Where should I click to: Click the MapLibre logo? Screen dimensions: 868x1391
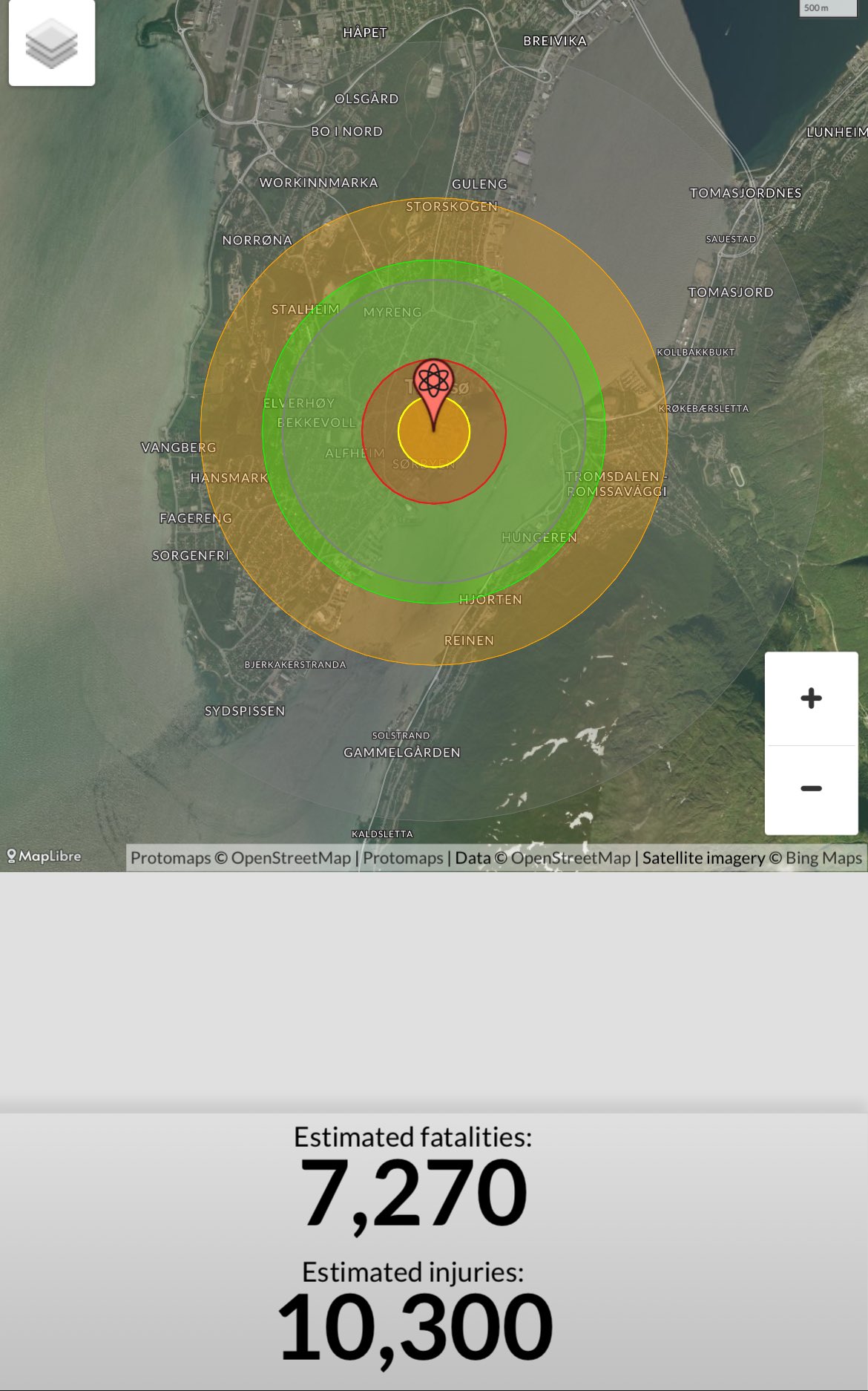pos(45,856)
